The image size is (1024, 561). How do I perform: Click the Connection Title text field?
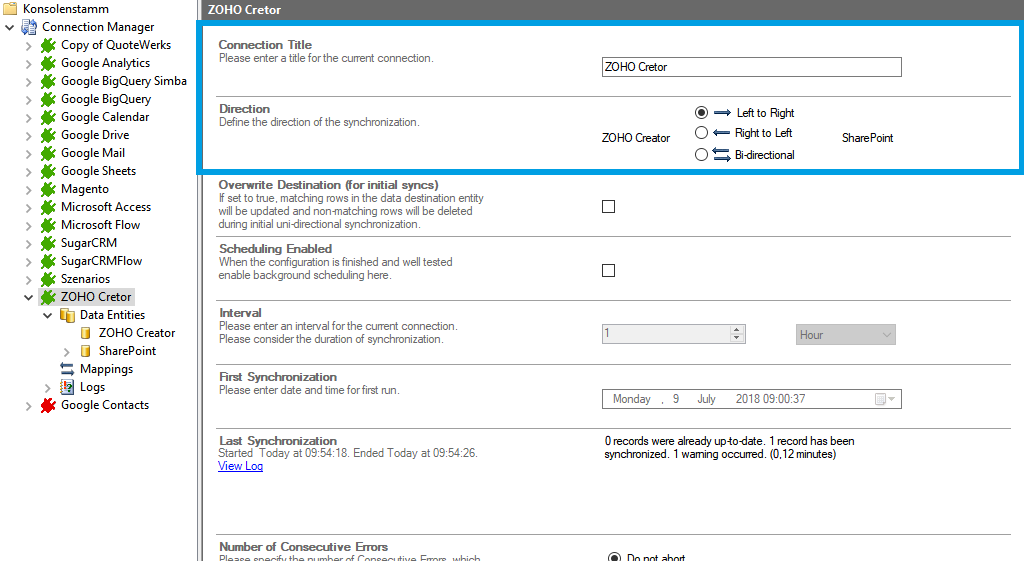point(751,67)
